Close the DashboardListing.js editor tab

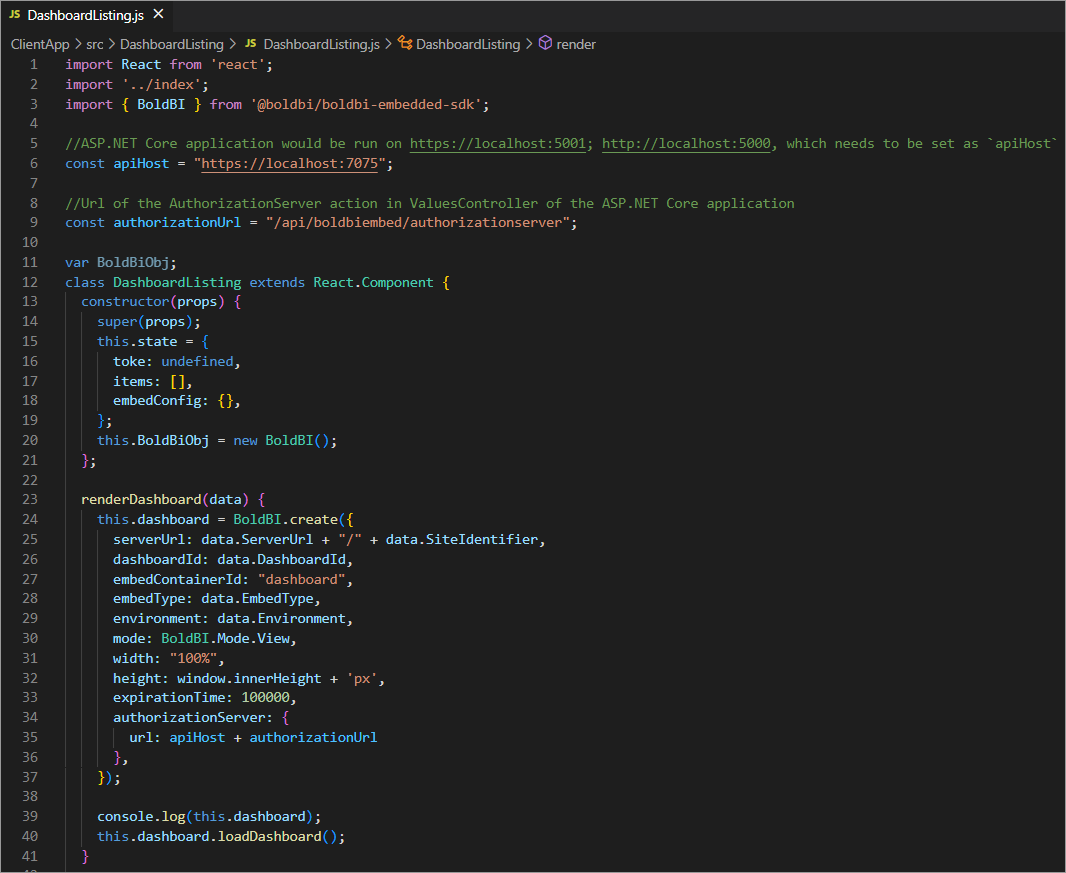[x=158, y=15]
